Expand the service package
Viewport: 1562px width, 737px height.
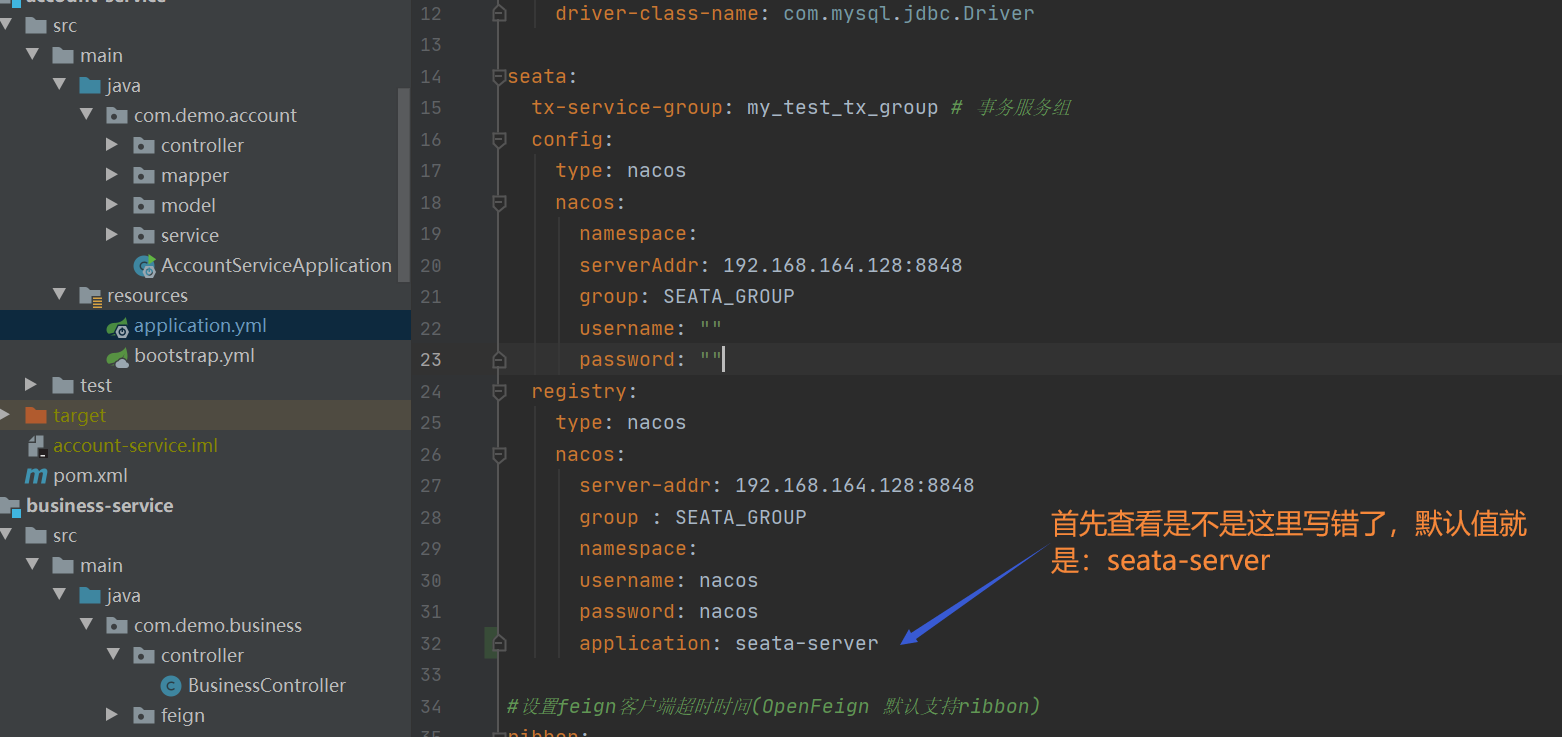click(112, 235)
